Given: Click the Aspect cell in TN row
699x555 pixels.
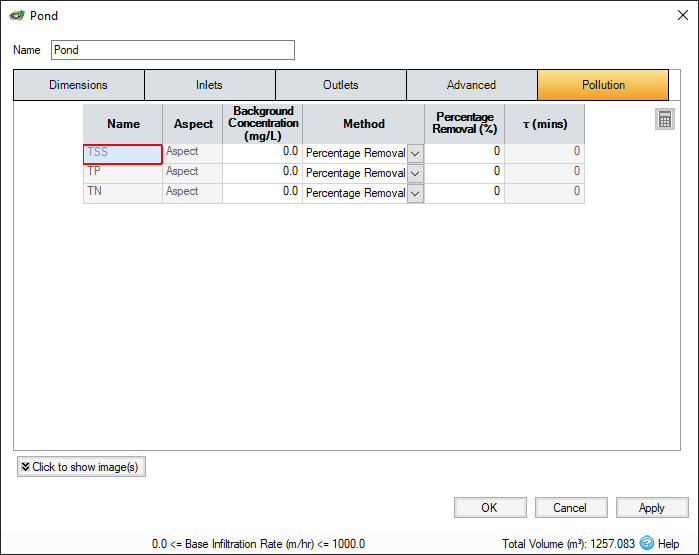Looking at the screenshot, I should pos(193,193).
